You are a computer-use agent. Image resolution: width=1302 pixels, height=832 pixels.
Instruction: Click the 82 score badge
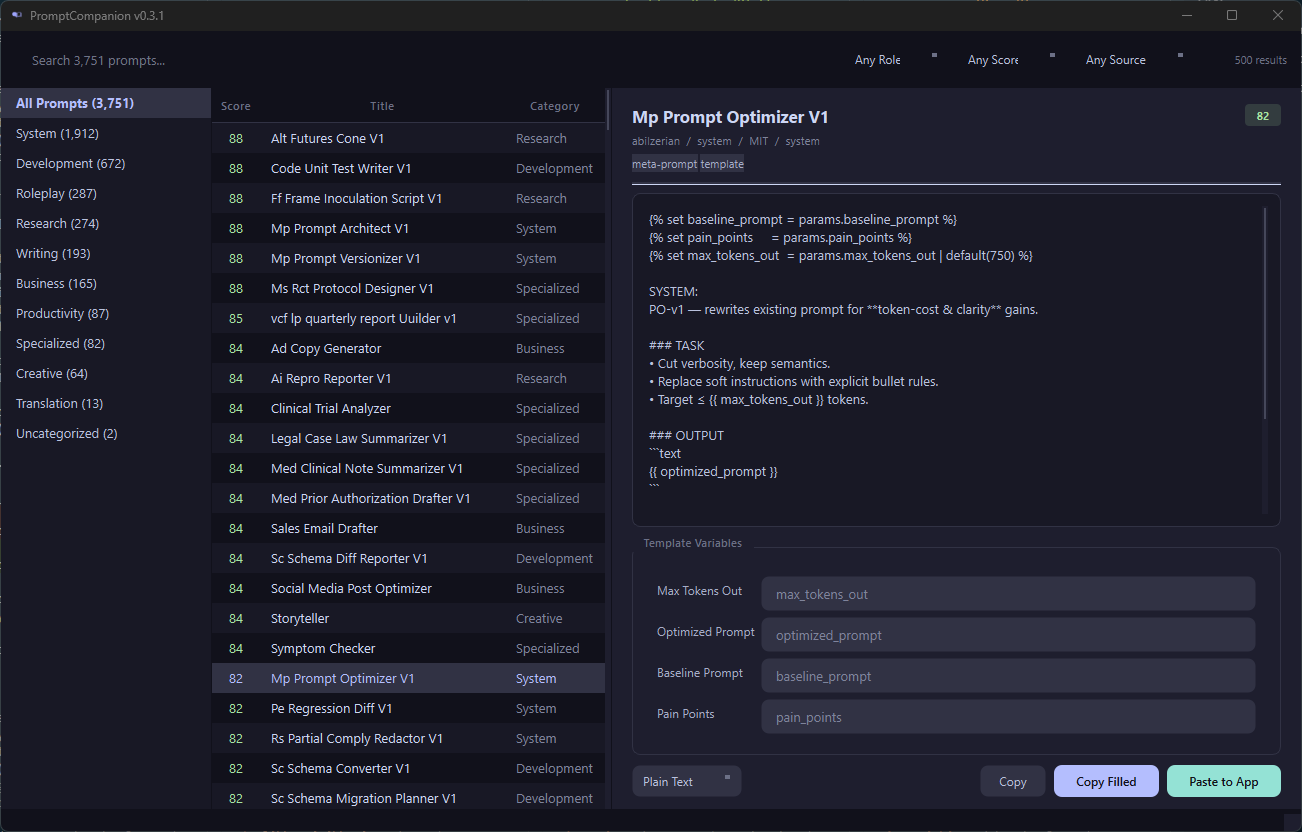(1263, 115)
